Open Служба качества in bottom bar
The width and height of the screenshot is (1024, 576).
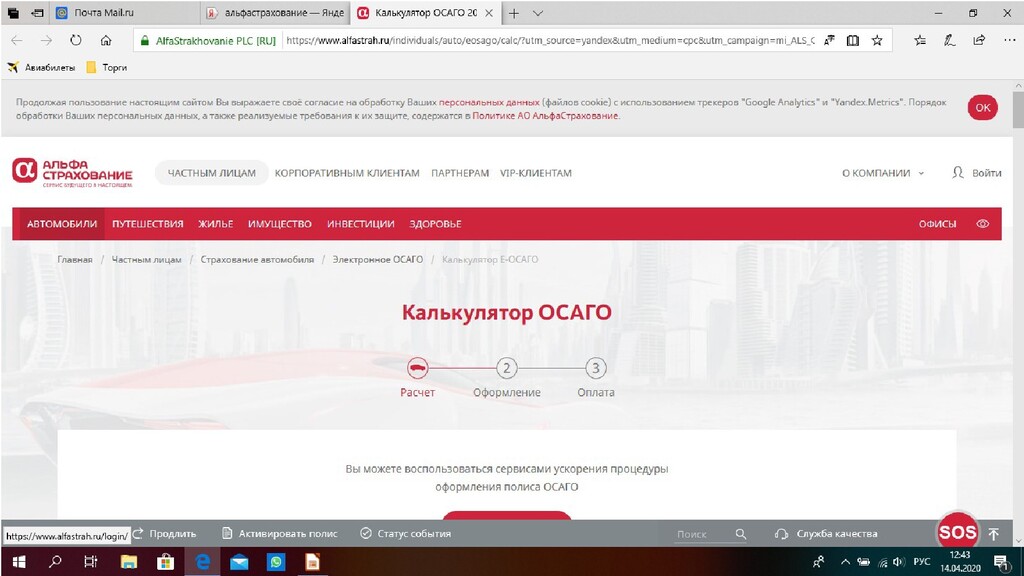(826, 534)
